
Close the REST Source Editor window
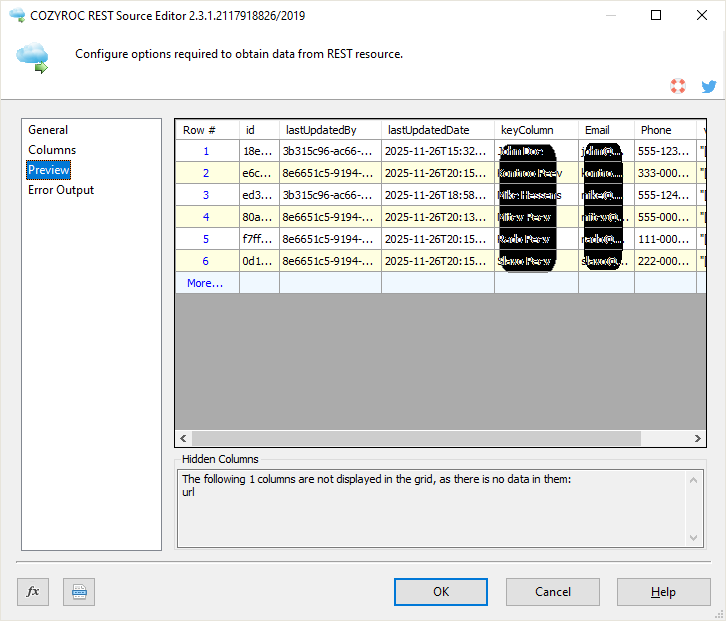[x=701, y=15]
